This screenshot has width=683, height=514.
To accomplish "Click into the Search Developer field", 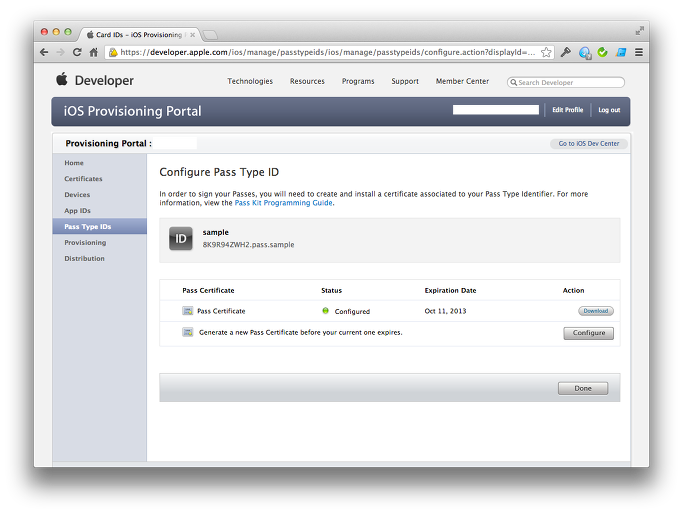I will click(x=566, y=82).
